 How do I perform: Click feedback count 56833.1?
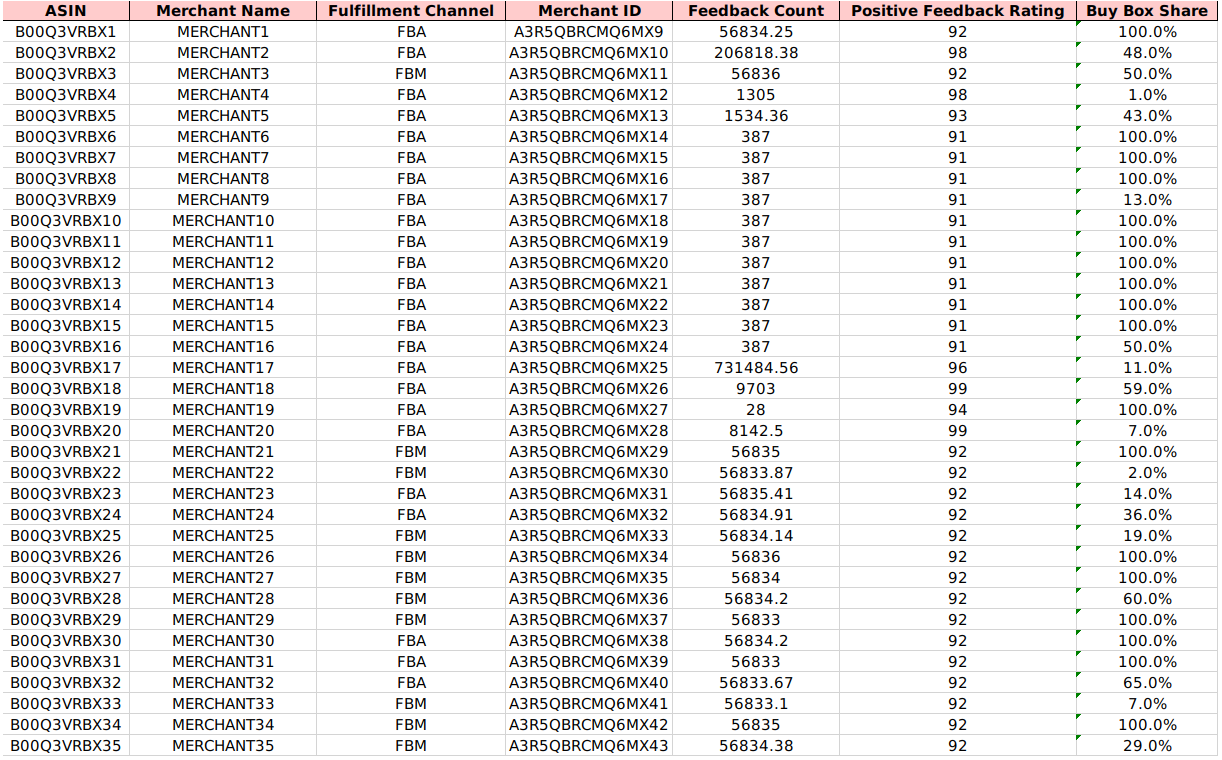[756, 704]
